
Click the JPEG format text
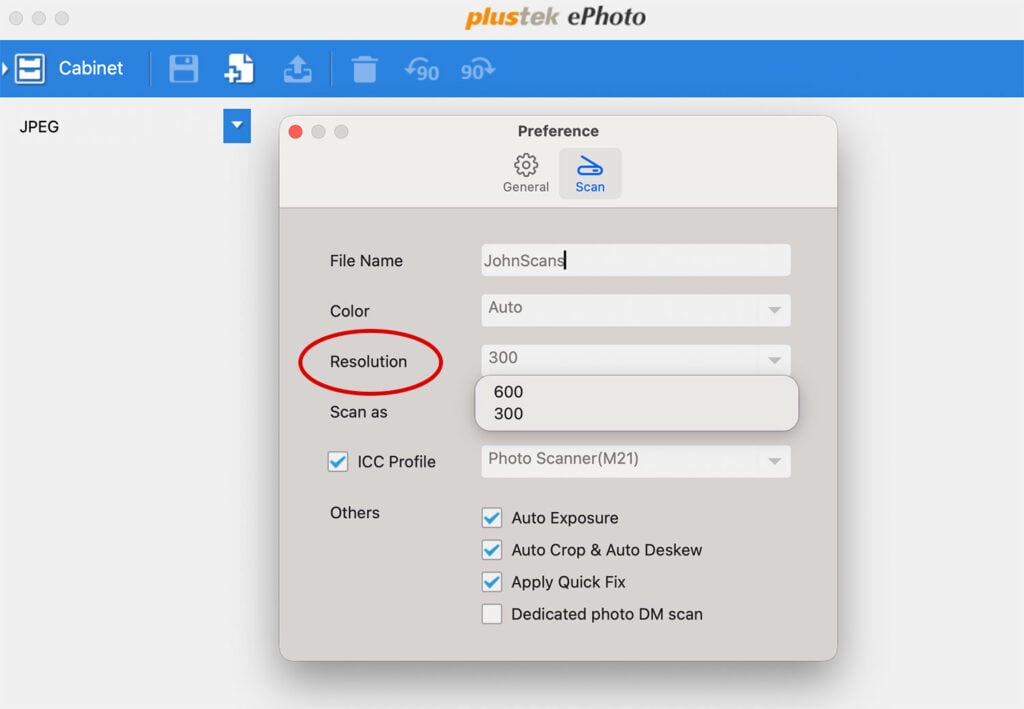[39, 127]
